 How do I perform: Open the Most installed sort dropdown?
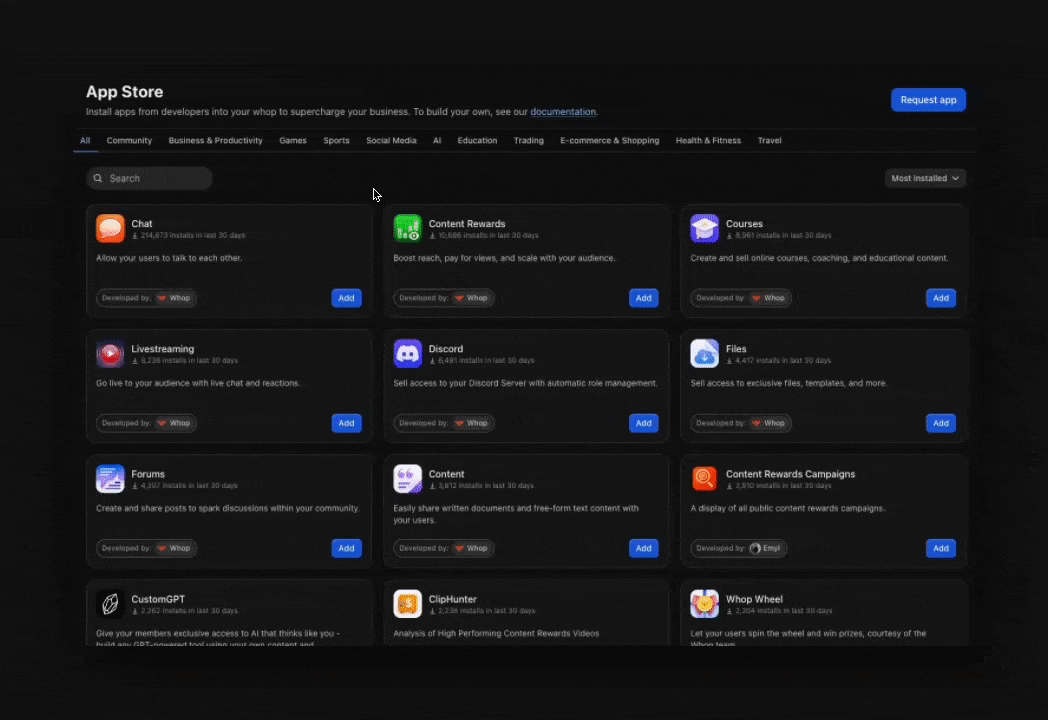click(x=923, y=178)
